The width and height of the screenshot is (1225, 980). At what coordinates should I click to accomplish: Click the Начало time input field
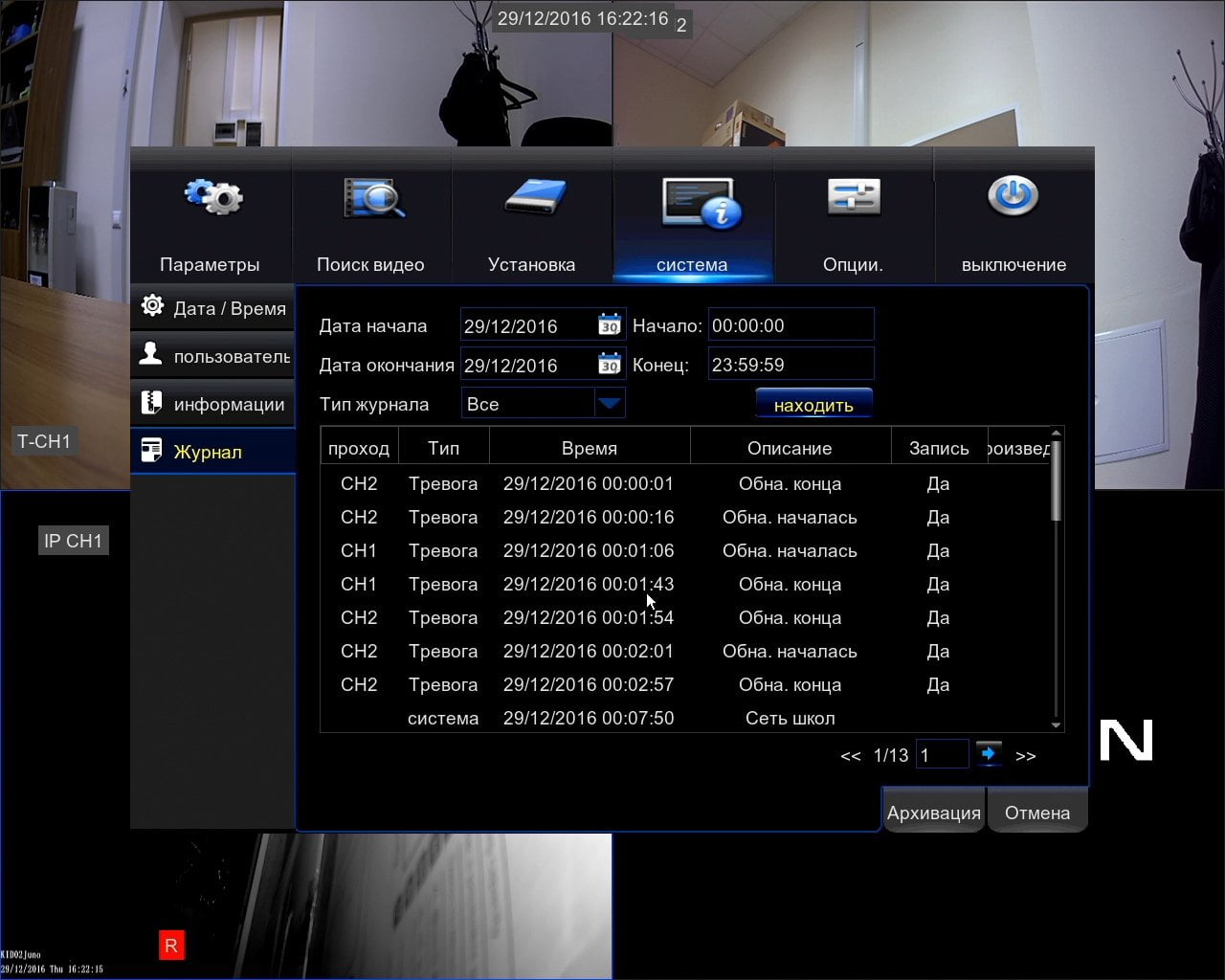[791, 324]
